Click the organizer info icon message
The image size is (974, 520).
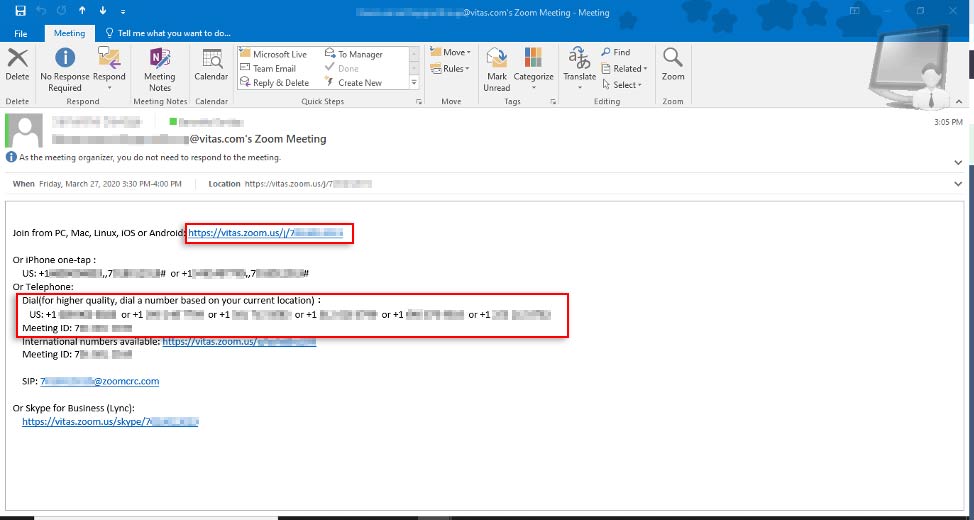pos(11,157)
